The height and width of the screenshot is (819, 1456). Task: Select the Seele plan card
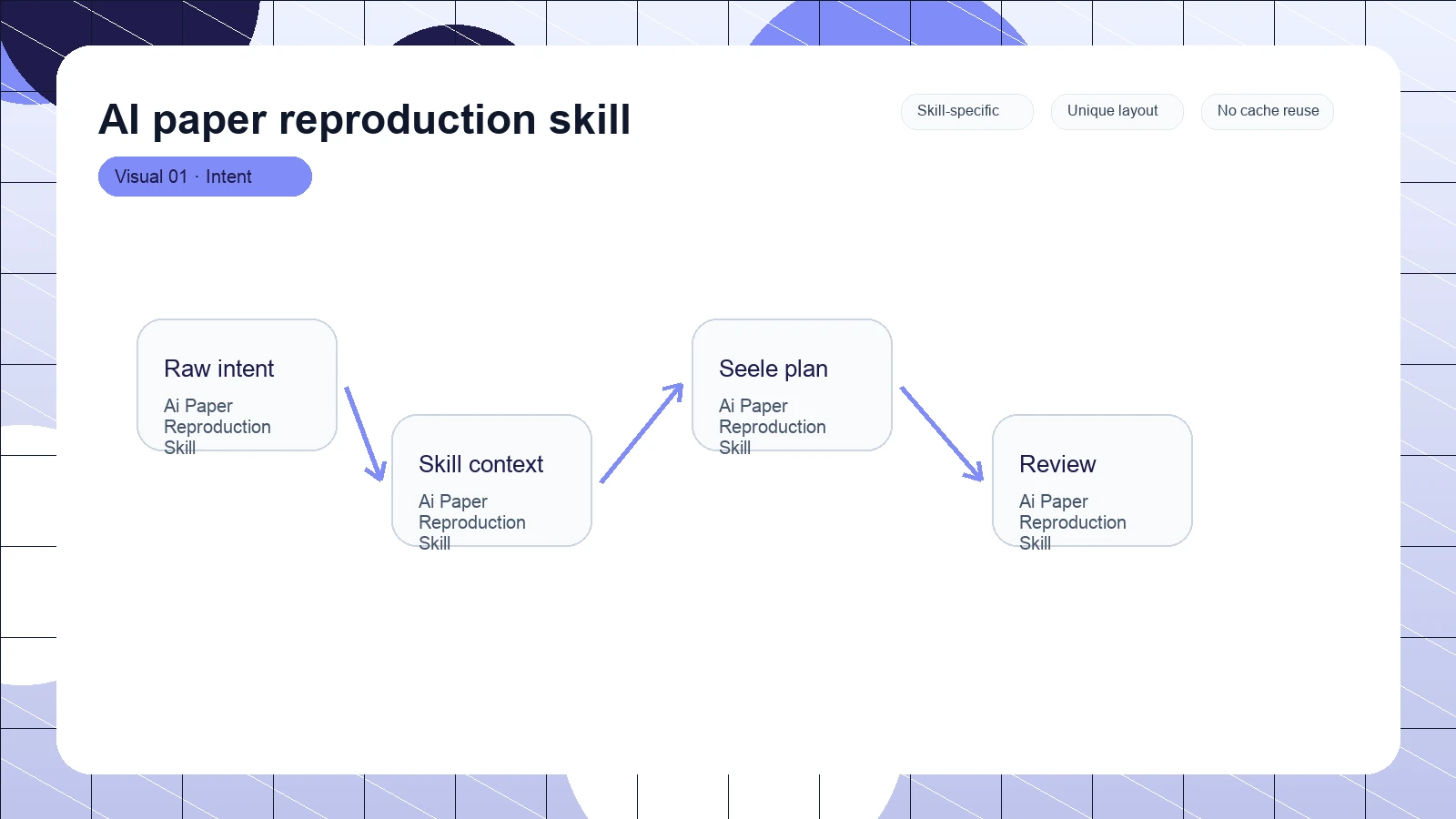click(x=792, y=385)
